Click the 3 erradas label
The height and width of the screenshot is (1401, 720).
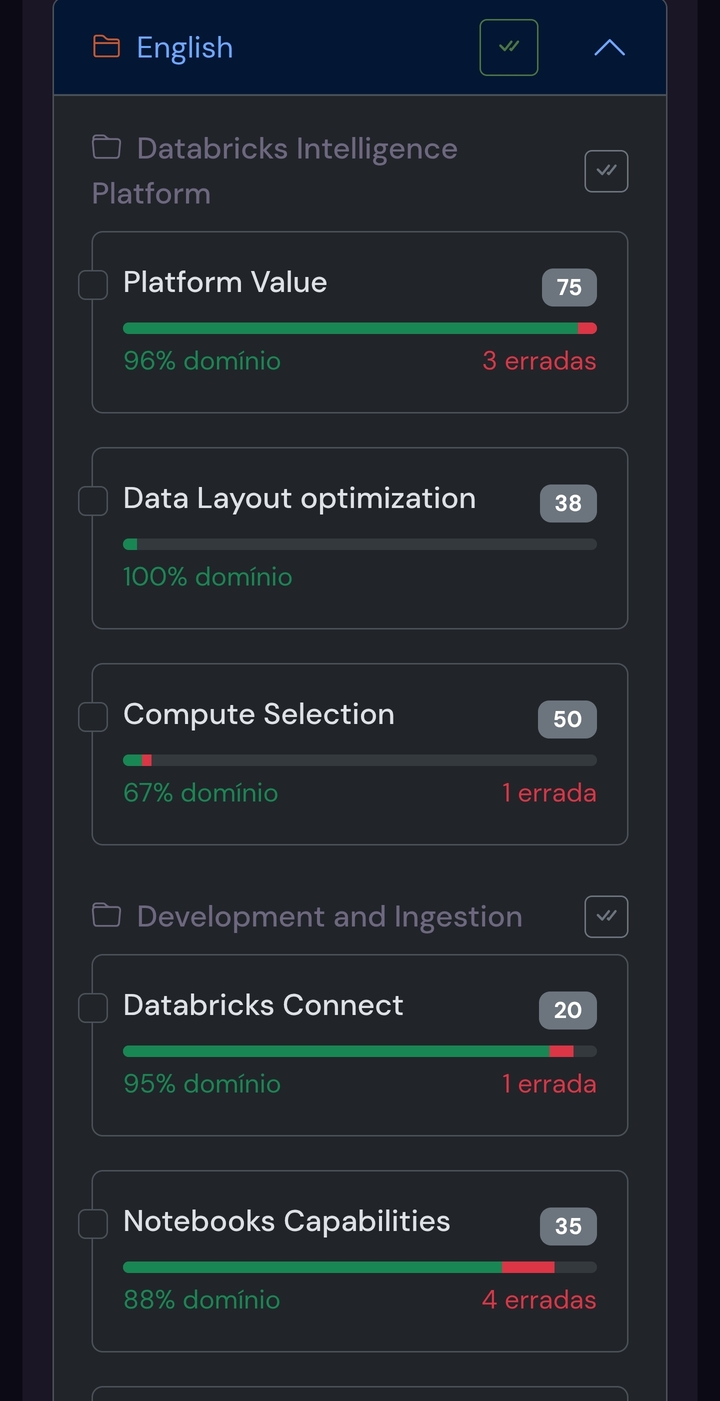coord(539,361)
